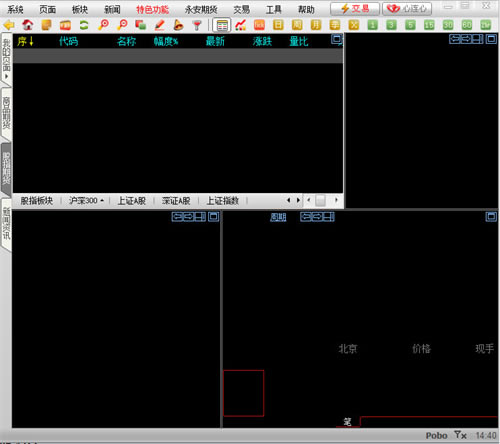Click the orange sticky-notes toolbar icon
The height and width of the screenshot is (444, 500).
click(x=46, y=25)
